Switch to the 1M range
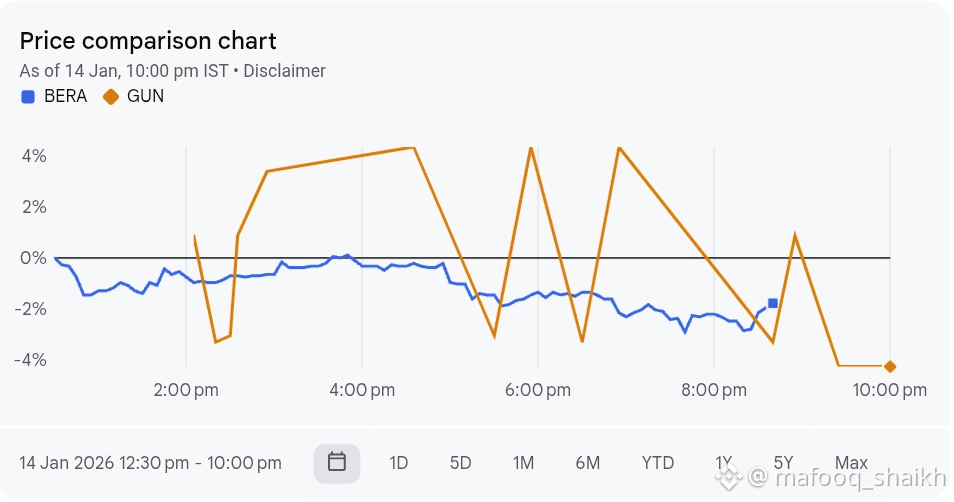Screen dimensions: 954x502 click(523, 463)
